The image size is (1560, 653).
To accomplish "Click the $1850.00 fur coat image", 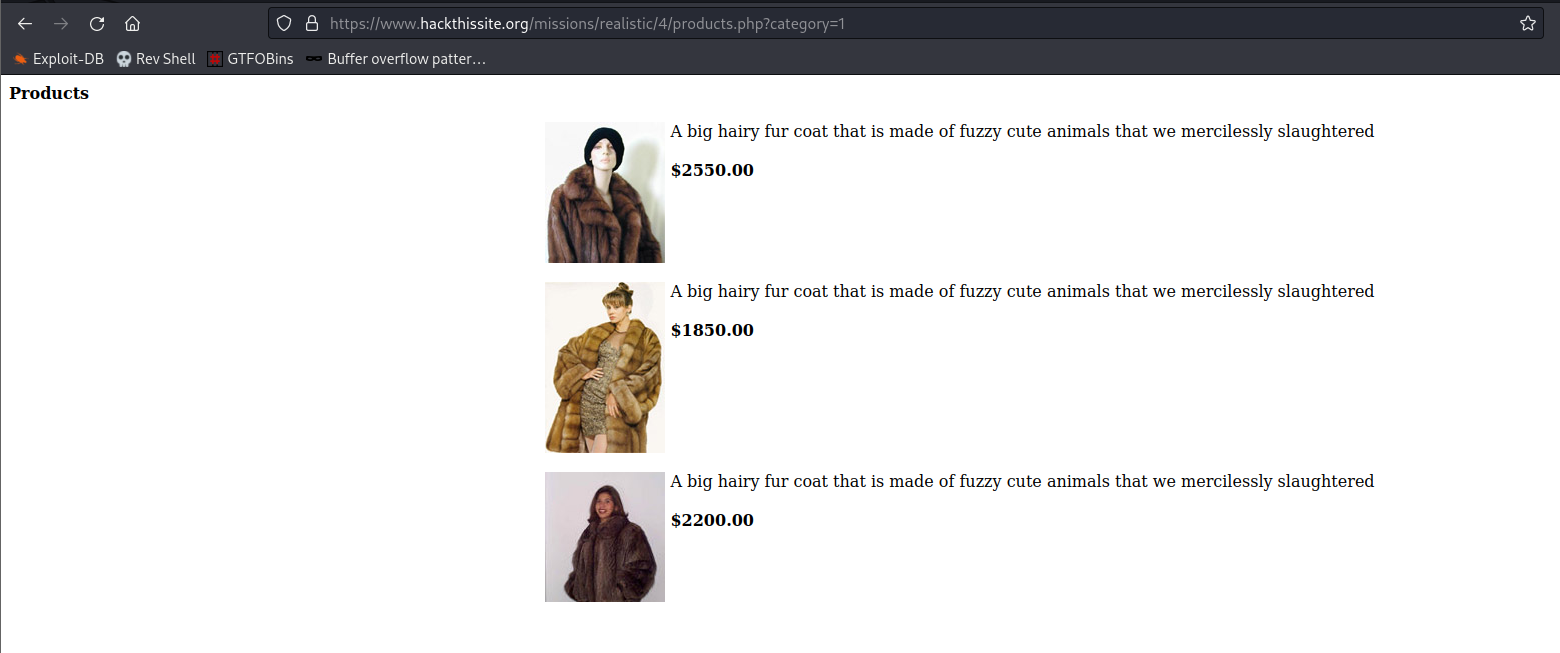I will 605,367.
